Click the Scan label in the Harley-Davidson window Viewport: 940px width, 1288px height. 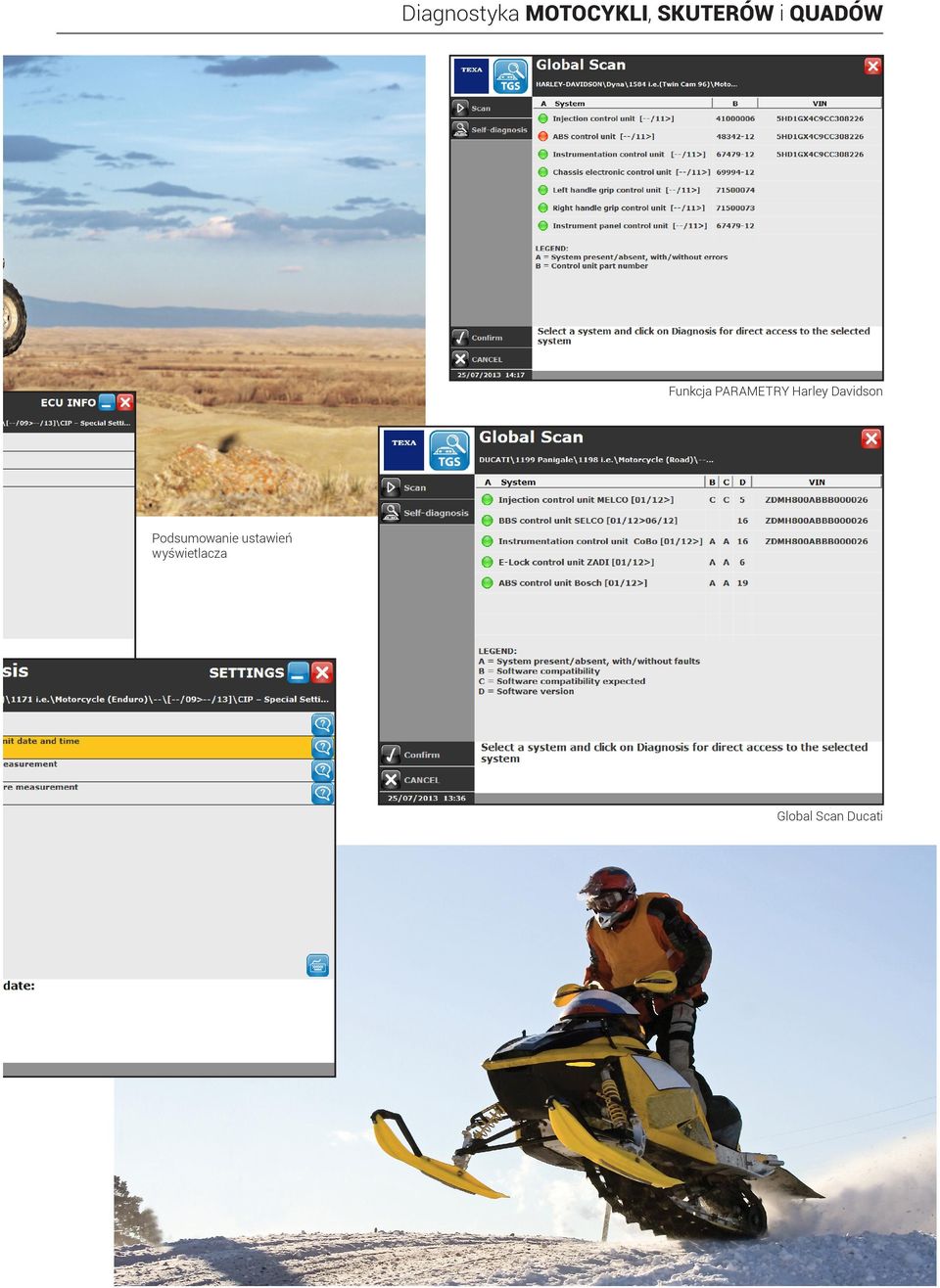click(x=481, y=109)
